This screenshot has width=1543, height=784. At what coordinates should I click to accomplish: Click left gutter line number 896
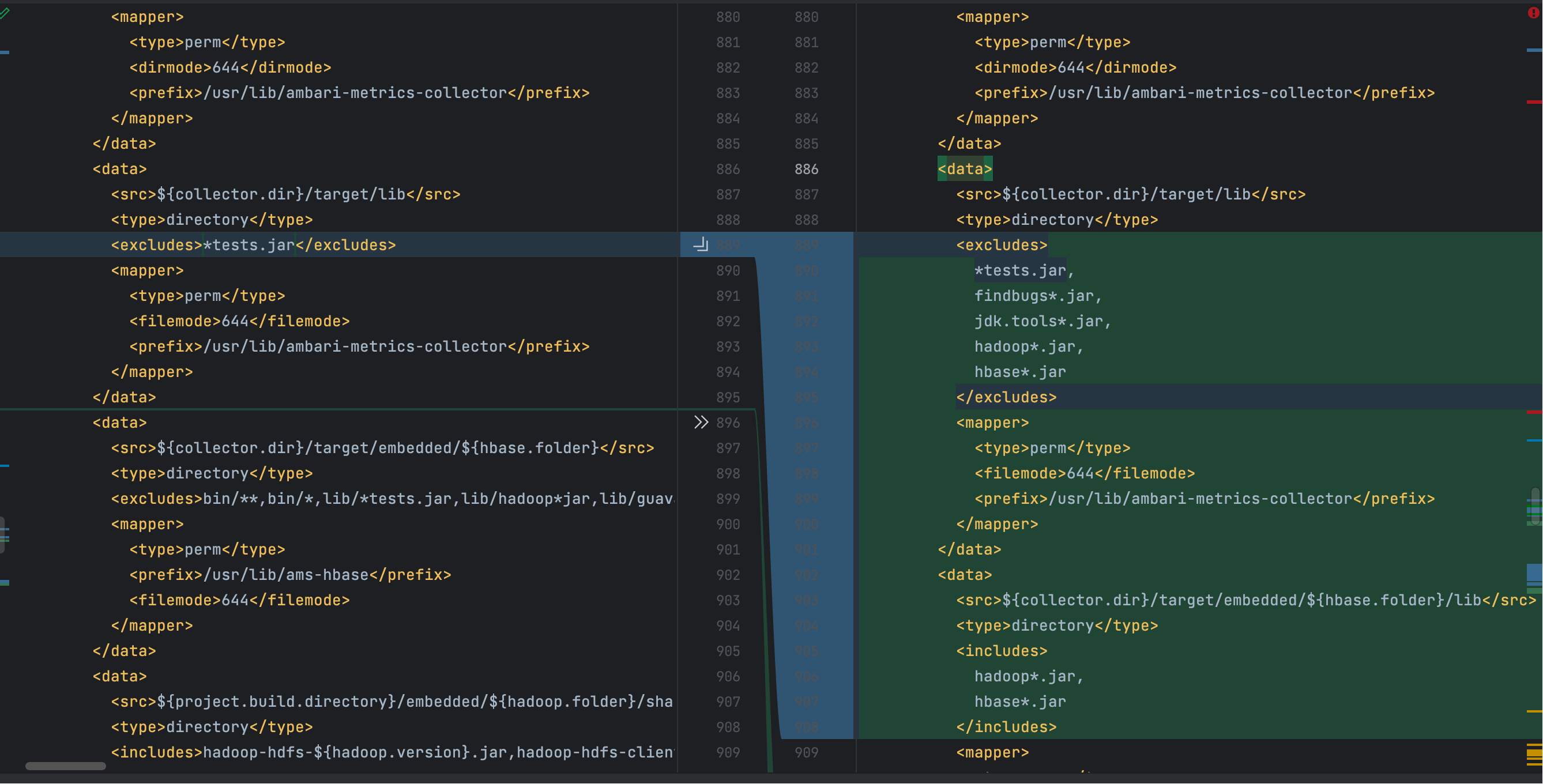[728, 423]
